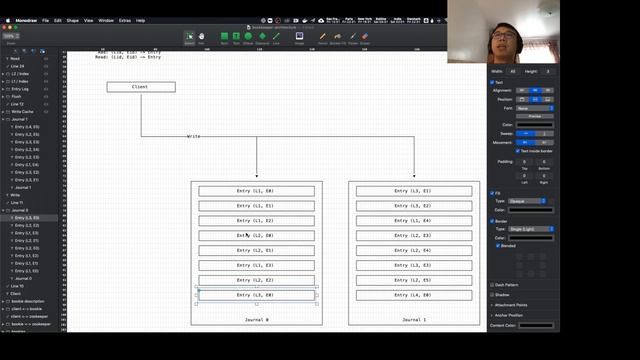The width and height of the screenshot is (640, 360).
Task: Open the Font dropdown
Action: tap(535, 108)
